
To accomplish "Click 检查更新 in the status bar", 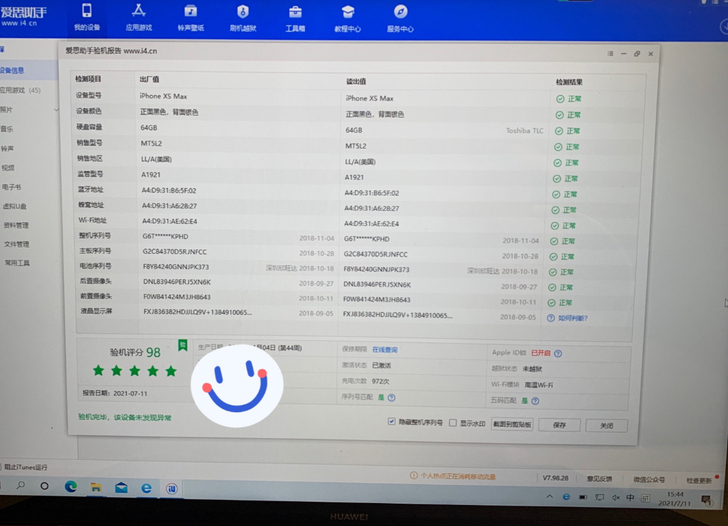I will point(699,481).
